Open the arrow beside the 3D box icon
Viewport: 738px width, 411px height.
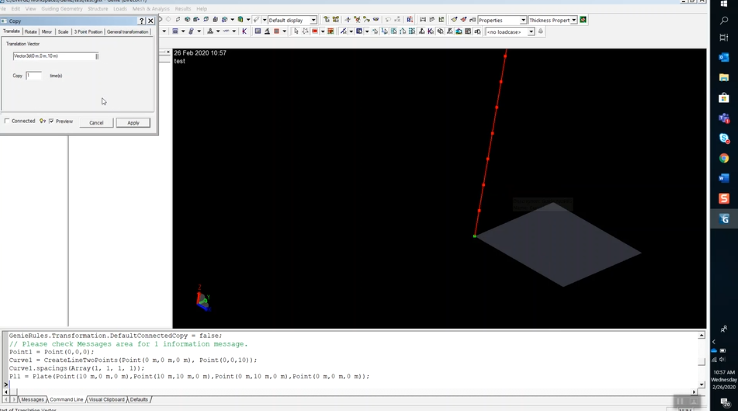tap(248, 20)
